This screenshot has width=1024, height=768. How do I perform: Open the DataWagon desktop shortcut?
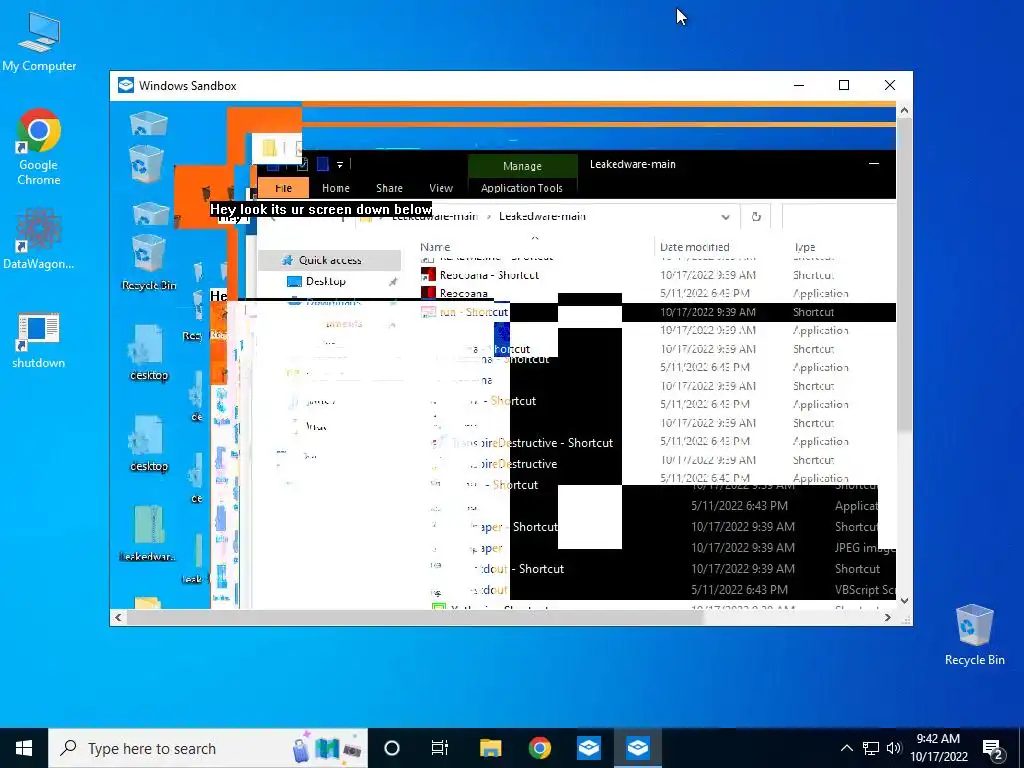(39, 238)
